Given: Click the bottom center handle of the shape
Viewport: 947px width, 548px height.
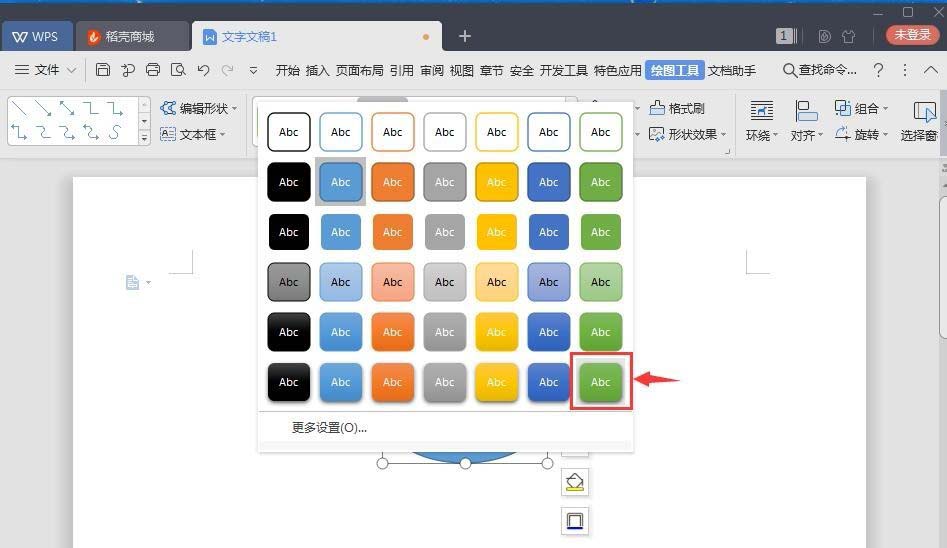Looking at the screenshot, I should [x=465, y=463].
